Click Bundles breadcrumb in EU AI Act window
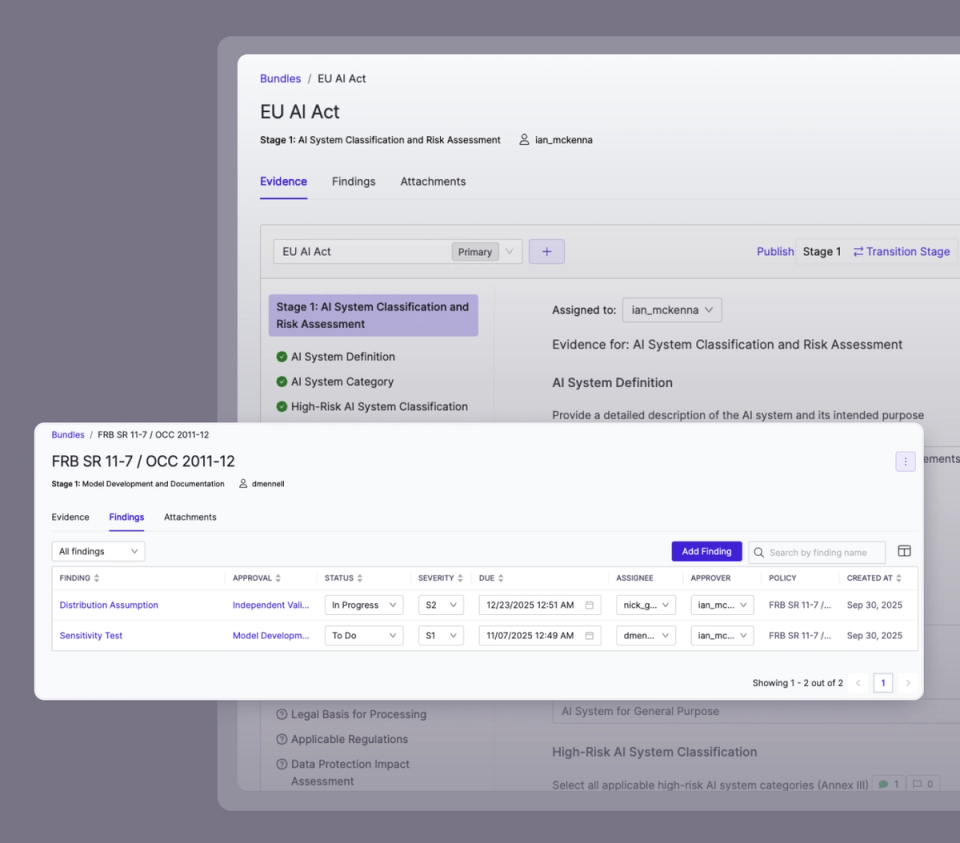 pos(280,78)
